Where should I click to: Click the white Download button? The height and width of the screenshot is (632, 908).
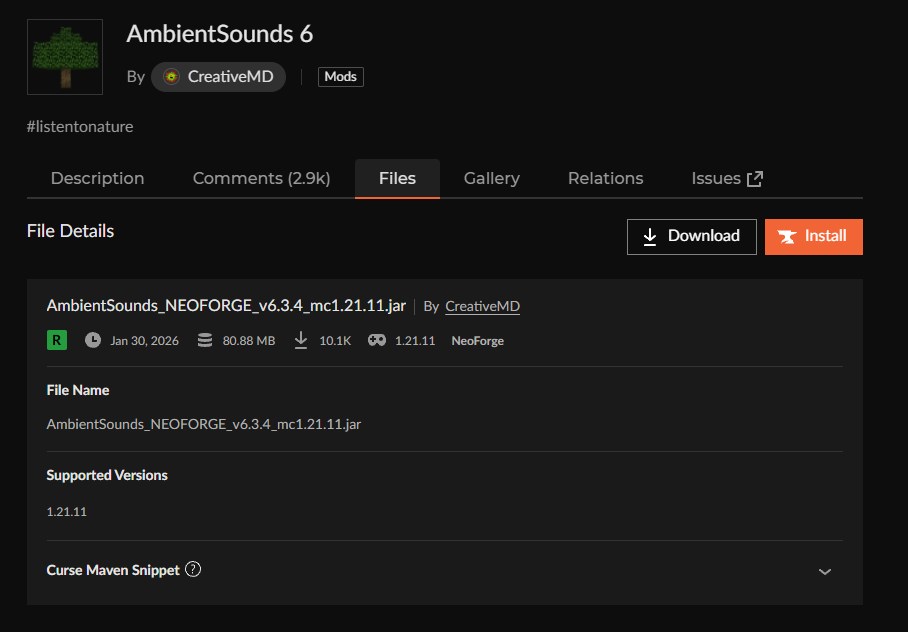[x=691, y=236]
